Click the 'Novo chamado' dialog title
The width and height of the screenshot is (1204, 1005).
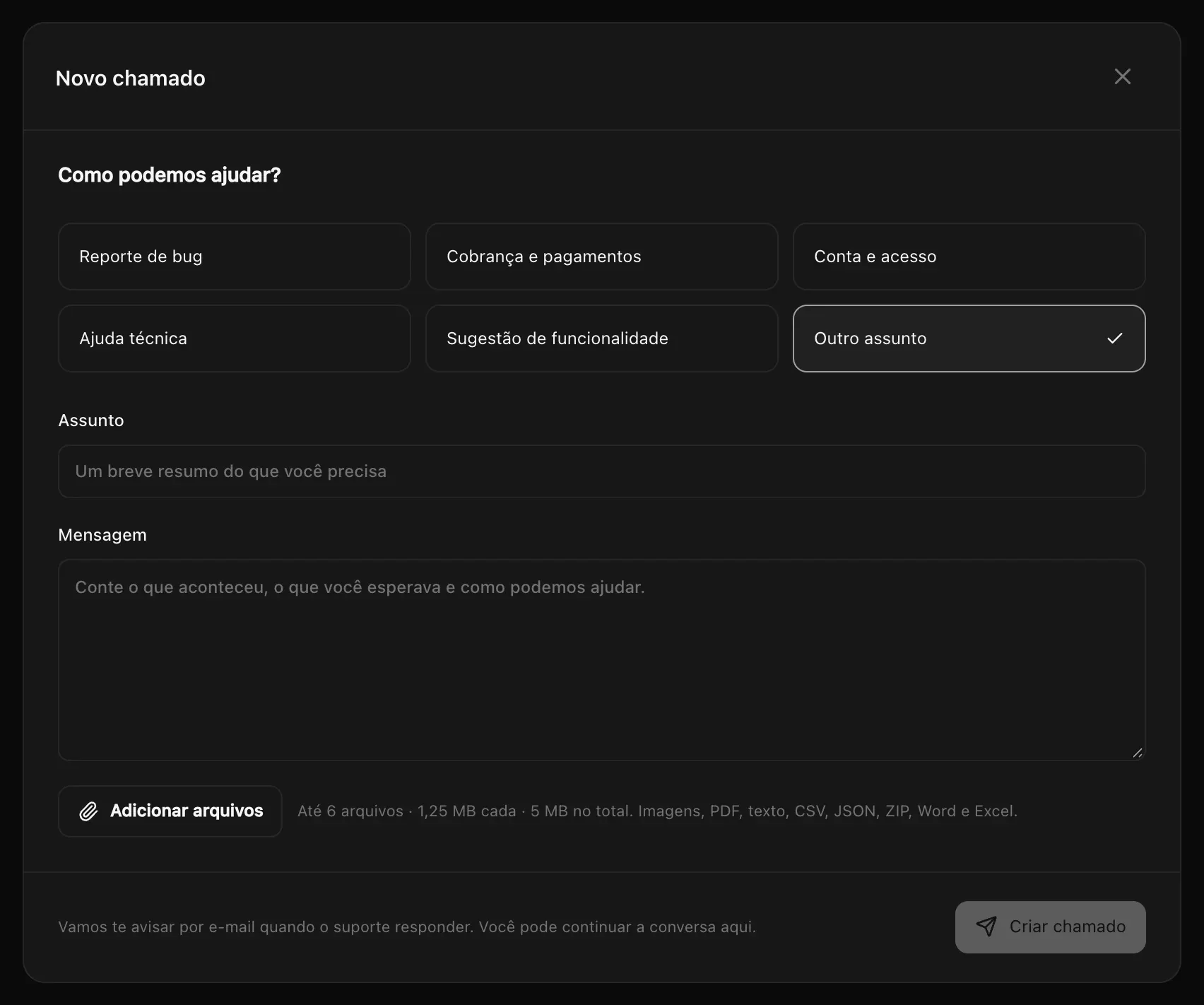131,78
